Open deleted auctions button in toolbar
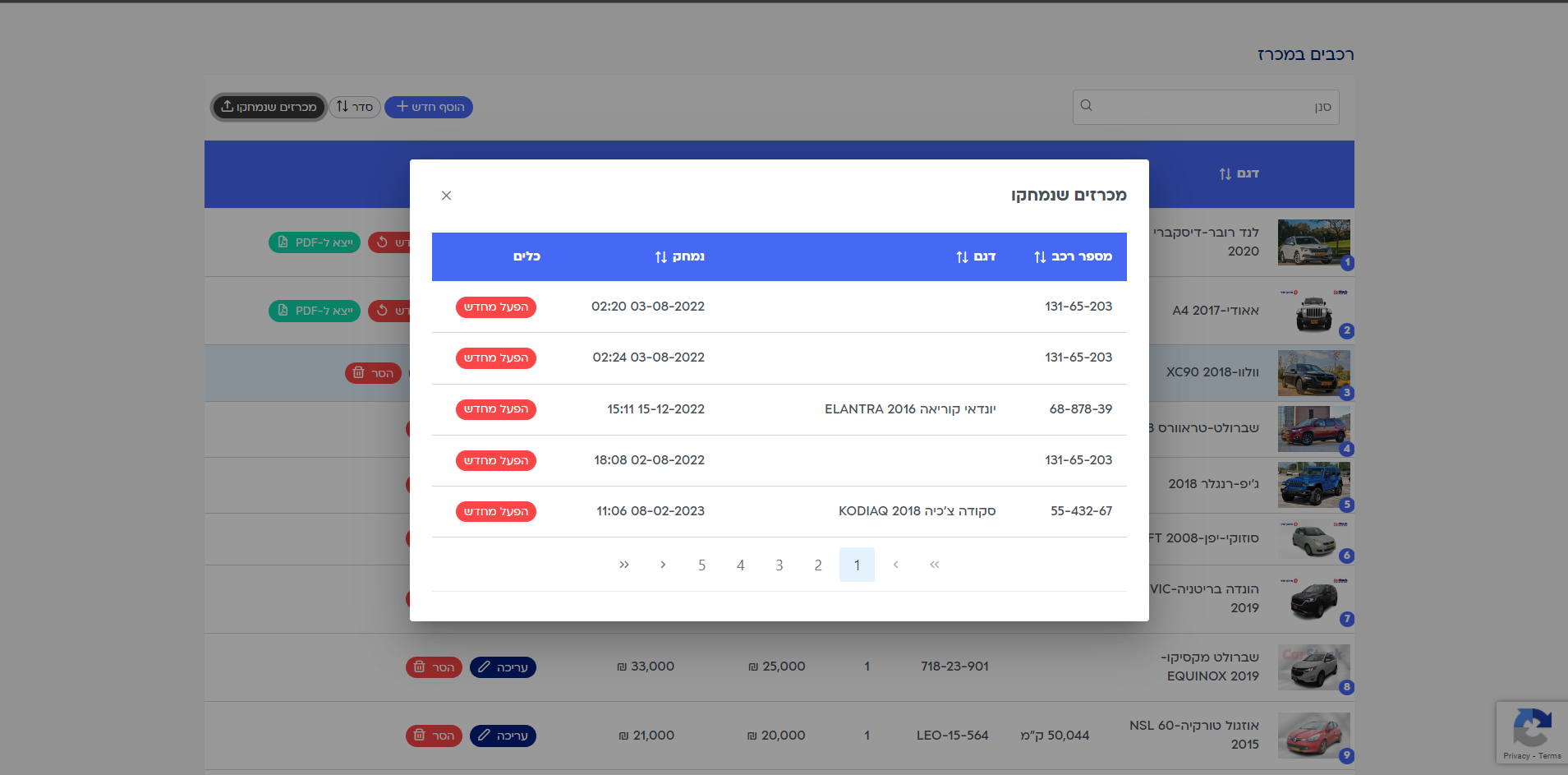 269,107
